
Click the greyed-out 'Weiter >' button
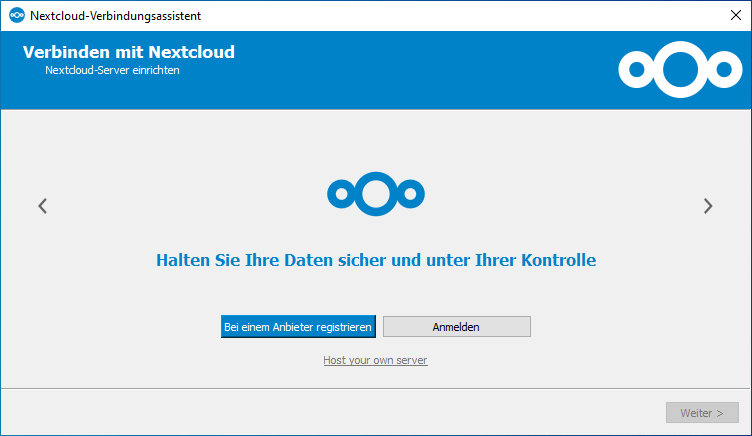point(702,413)
